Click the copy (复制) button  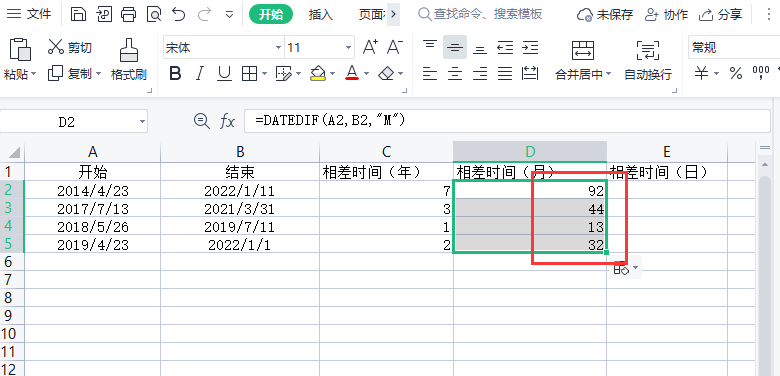point(70,74)
